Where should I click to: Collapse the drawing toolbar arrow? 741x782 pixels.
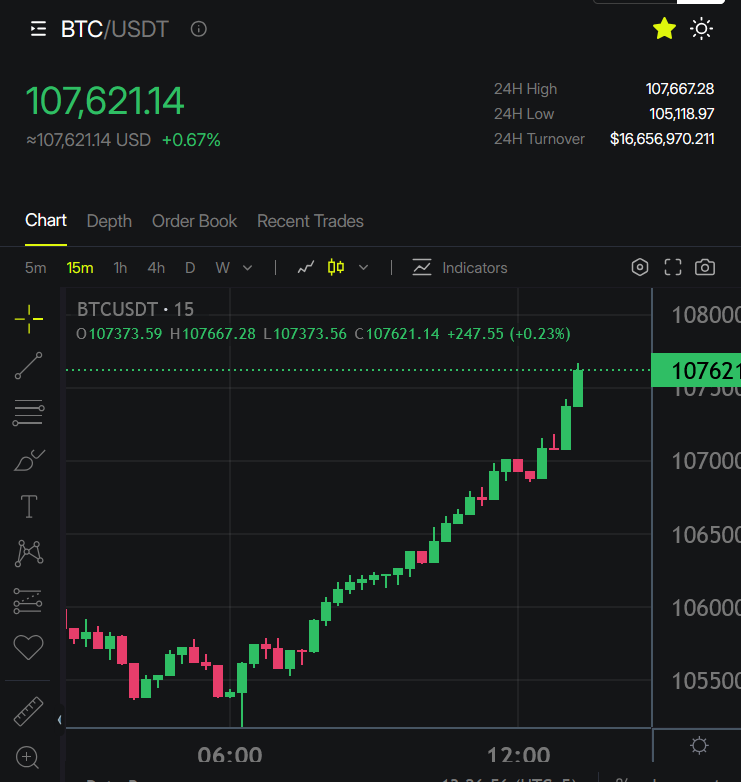tap(60, 719)
